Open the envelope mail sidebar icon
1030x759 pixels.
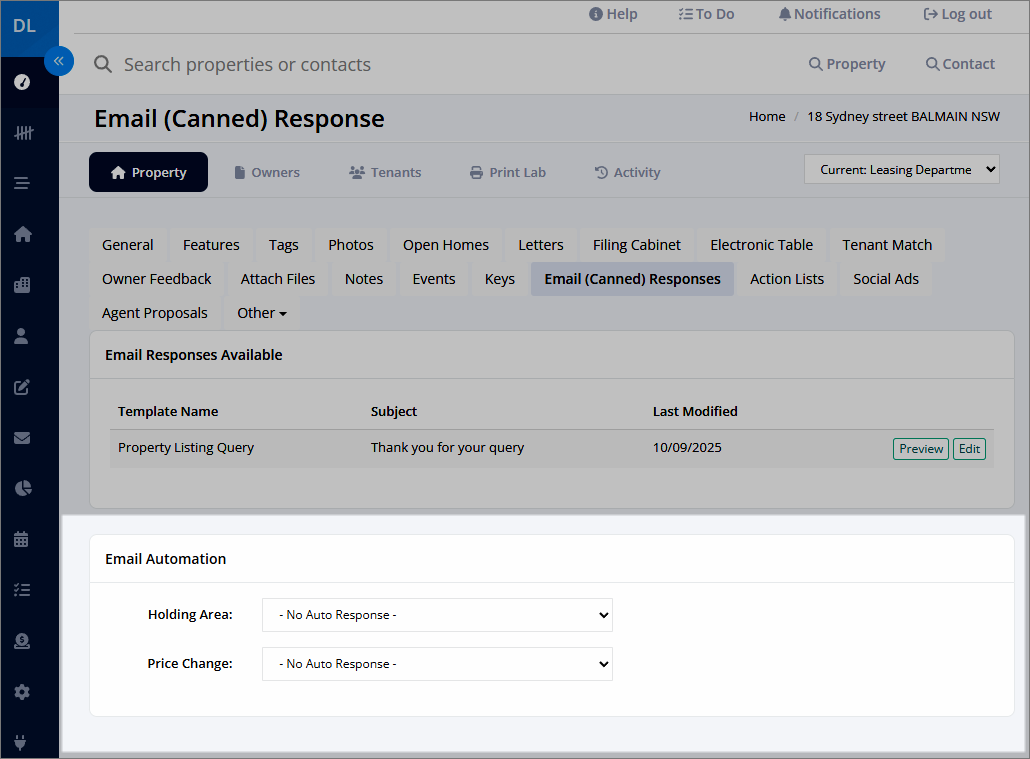pyautogui.click(x=22, y=438)
